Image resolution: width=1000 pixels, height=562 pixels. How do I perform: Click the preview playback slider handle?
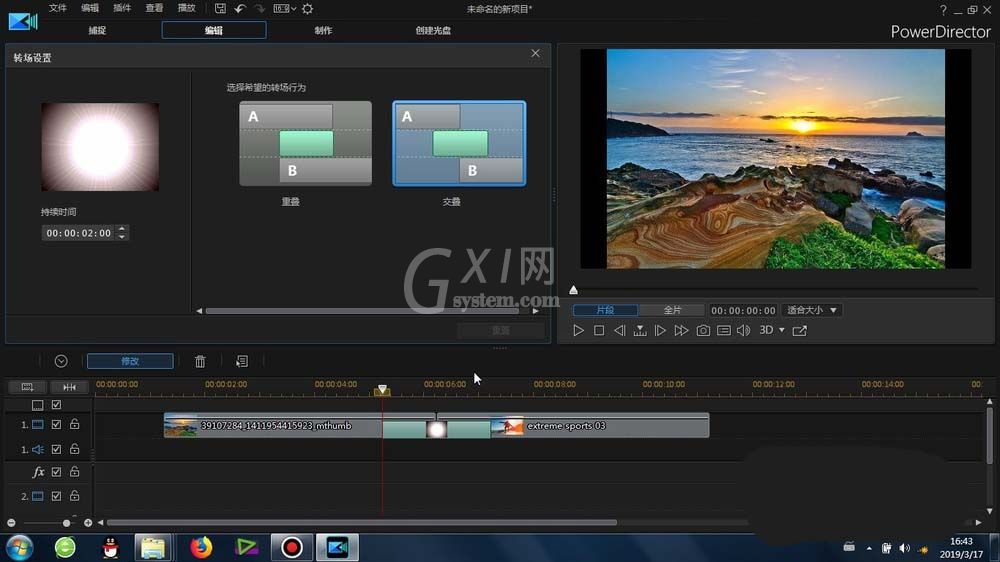(573, 290)
